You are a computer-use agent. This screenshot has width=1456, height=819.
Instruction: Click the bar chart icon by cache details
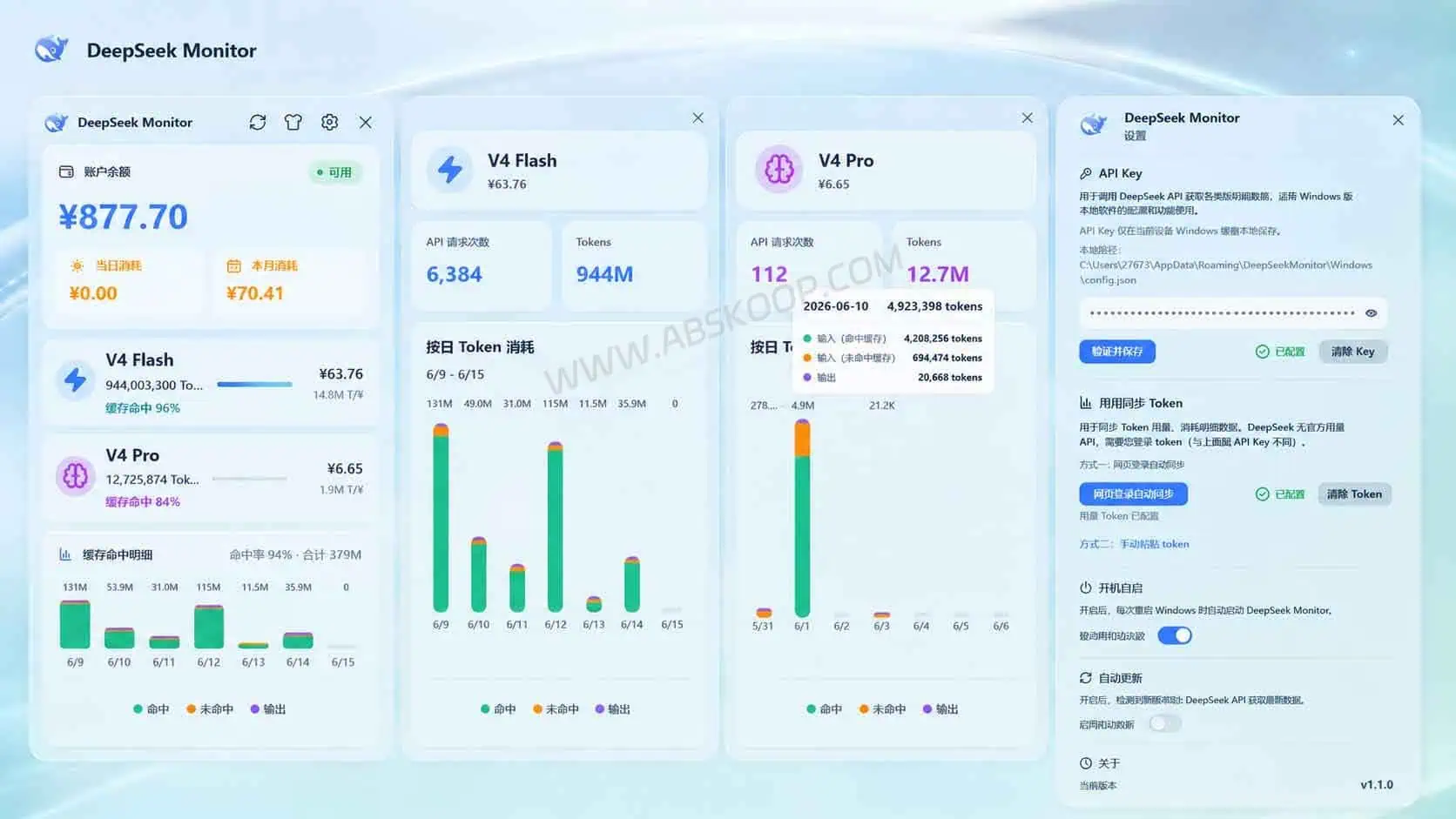coord(65,554)
